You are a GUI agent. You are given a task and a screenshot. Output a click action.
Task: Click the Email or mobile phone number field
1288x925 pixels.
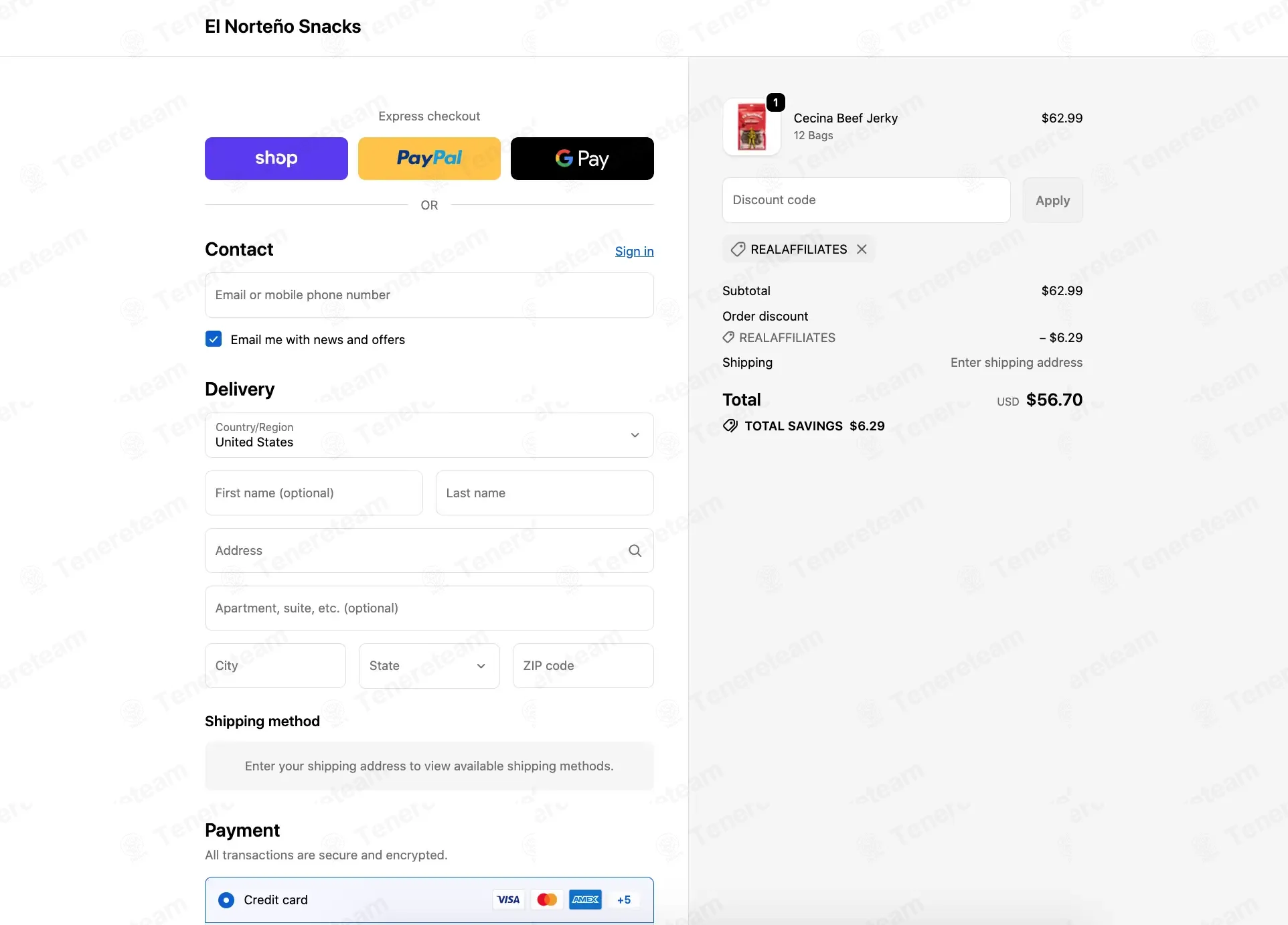[x=429, y=295]
